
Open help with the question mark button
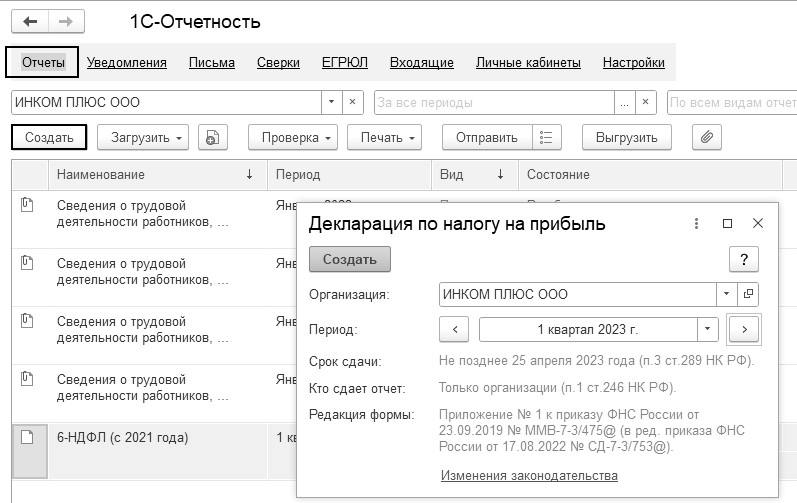pyautogui.click(x=744, y=259)
